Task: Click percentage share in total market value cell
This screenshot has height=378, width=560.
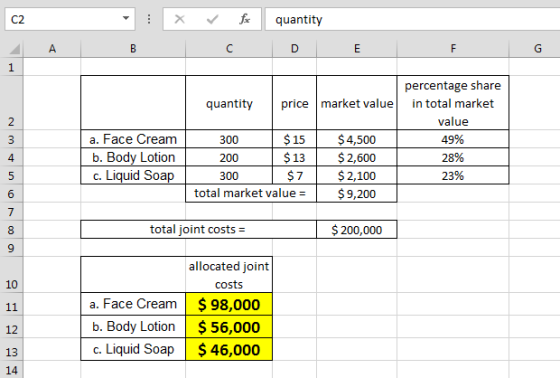Action: [453, 103]
